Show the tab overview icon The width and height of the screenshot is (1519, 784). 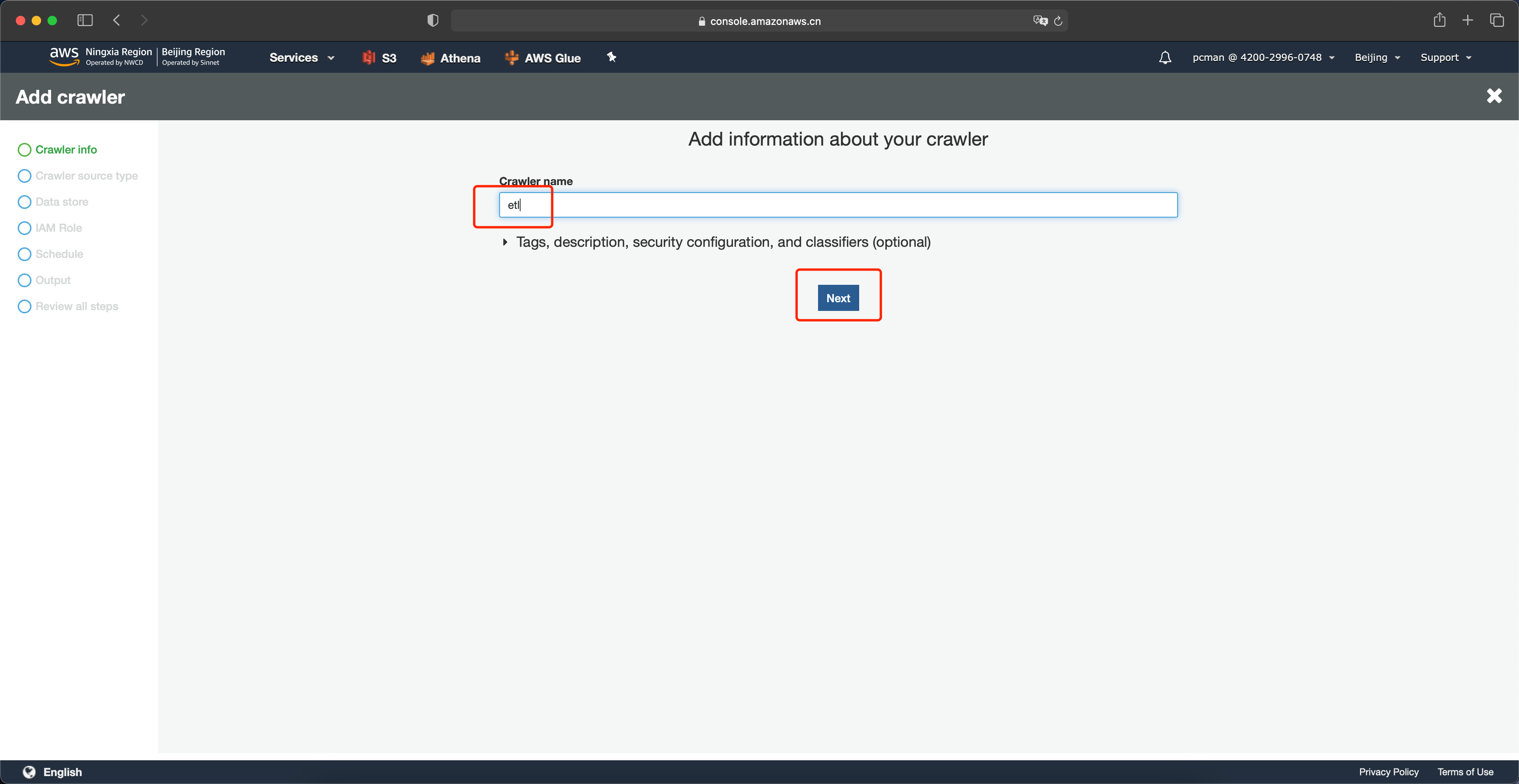[1496, 20]
